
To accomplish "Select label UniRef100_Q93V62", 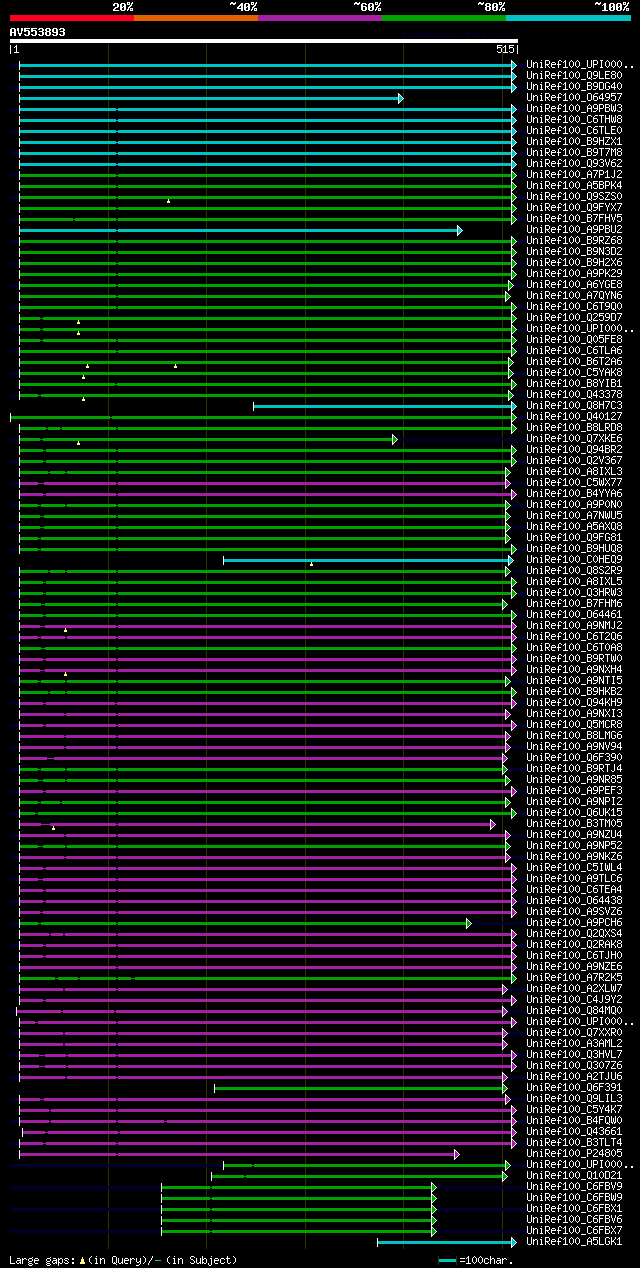I will (574, 164).
